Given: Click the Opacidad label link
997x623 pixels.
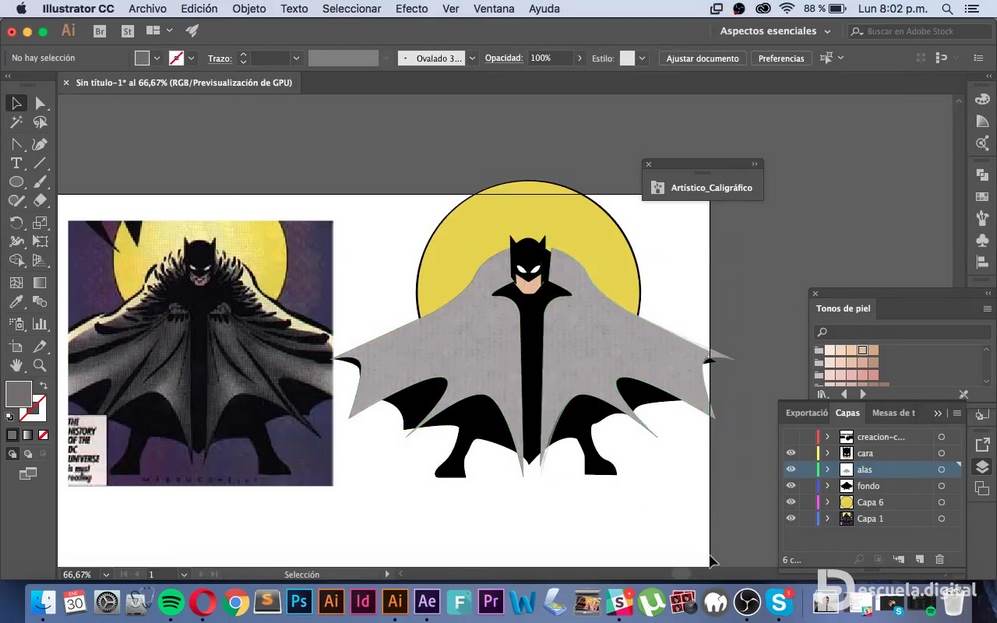Looking at the screenshot, I should pos(504,58).
